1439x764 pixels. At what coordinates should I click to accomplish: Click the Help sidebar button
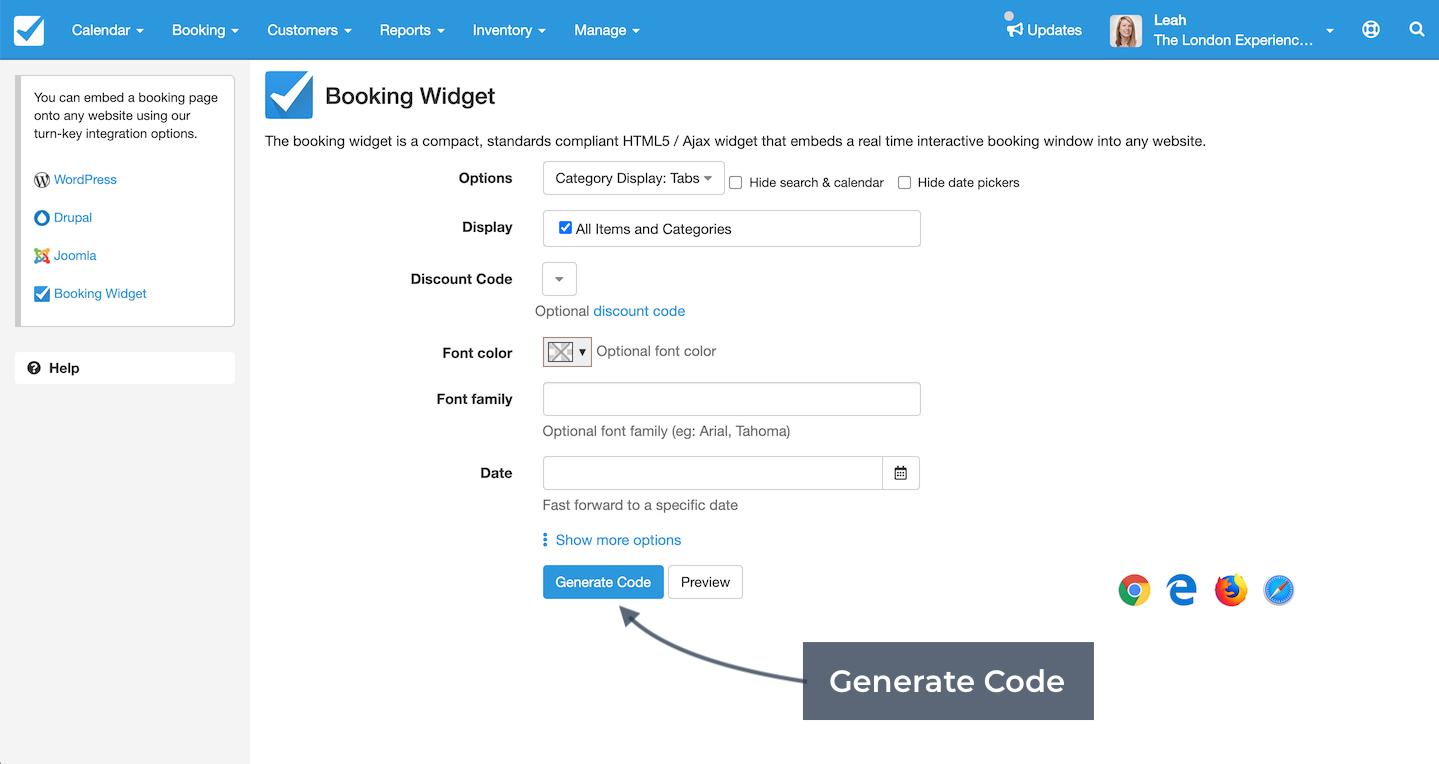(125, 368)
